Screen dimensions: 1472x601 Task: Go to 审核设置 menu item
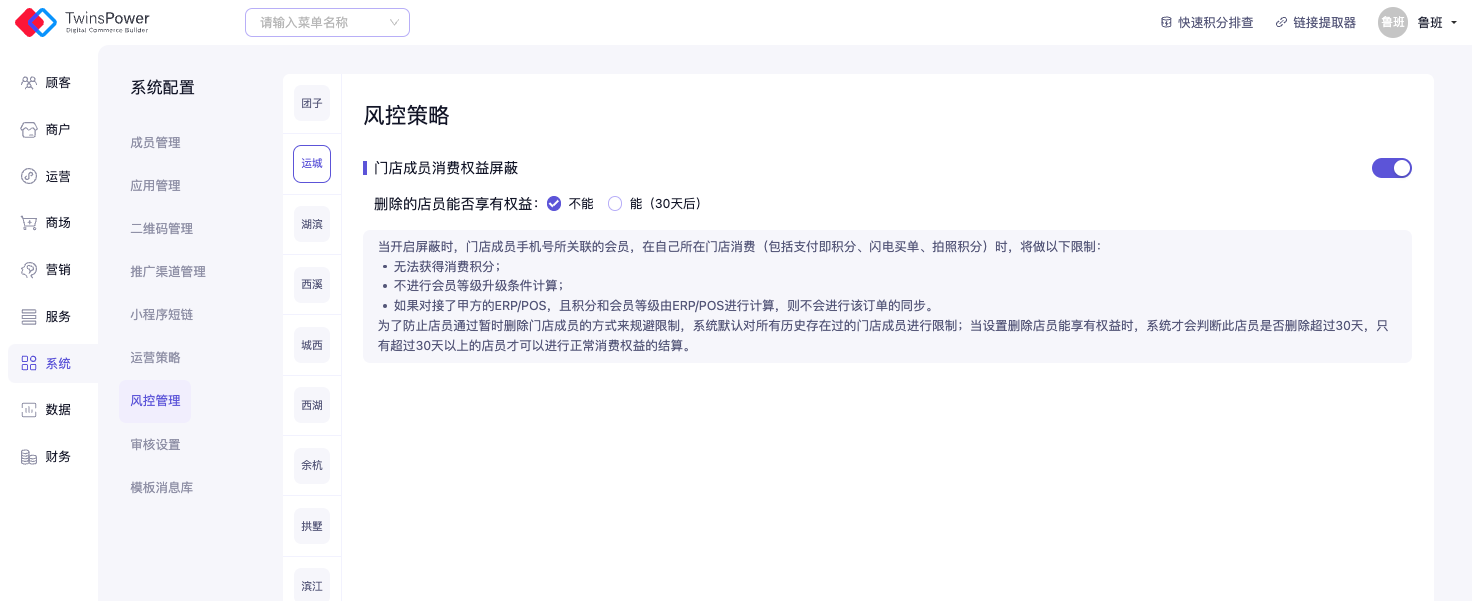pos(155,445)
